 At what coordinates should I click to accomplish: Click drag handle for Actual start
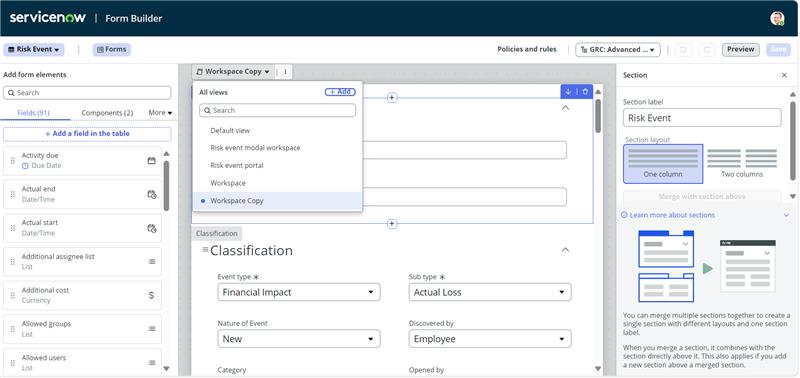(x=13, y=228)
